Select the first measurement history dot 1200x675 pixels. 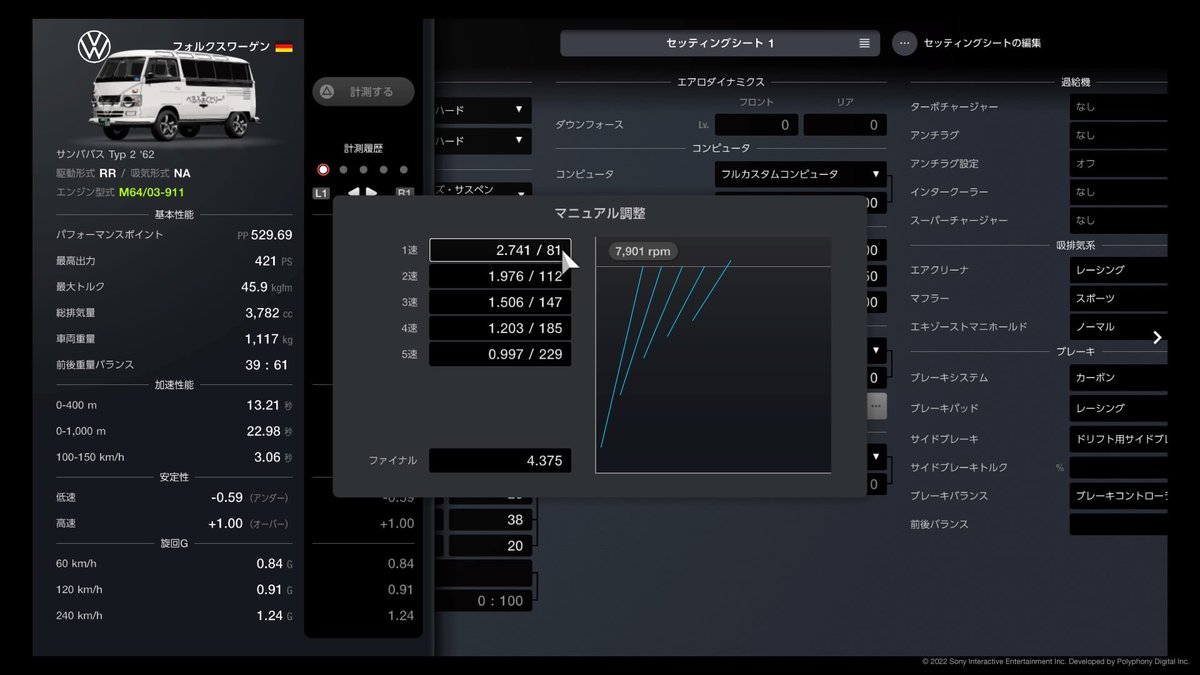coord(322,170)
